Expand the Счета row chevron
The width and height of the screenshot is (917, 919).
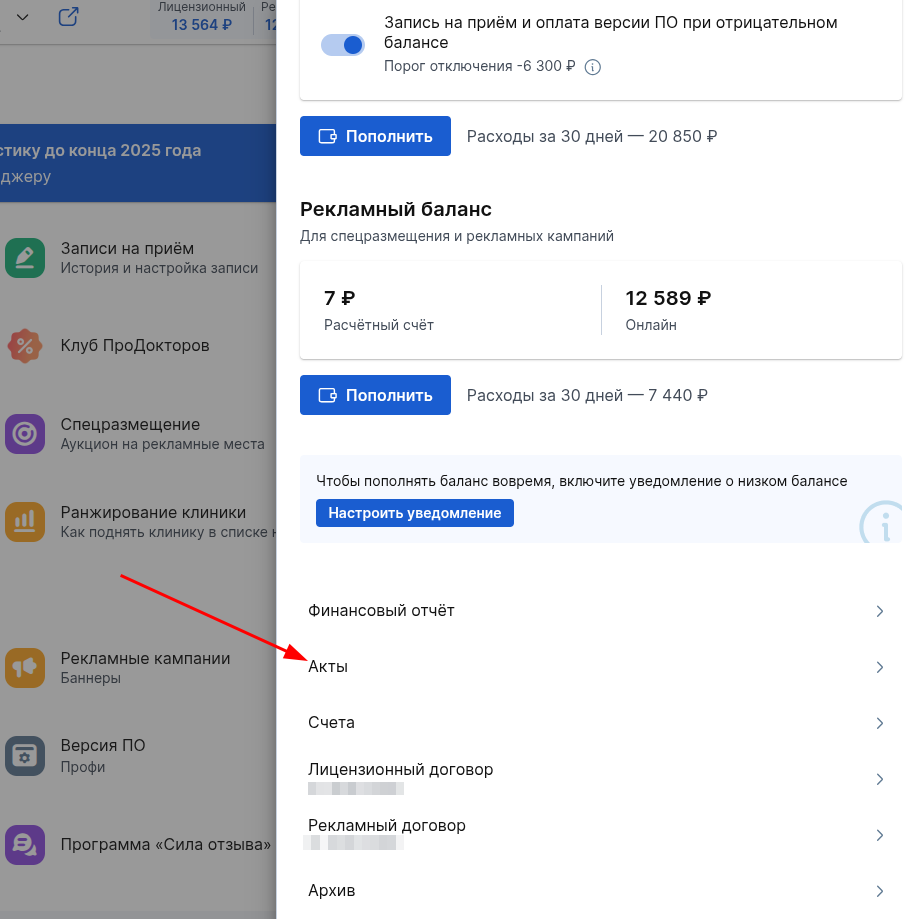click(x=879, y=723)
